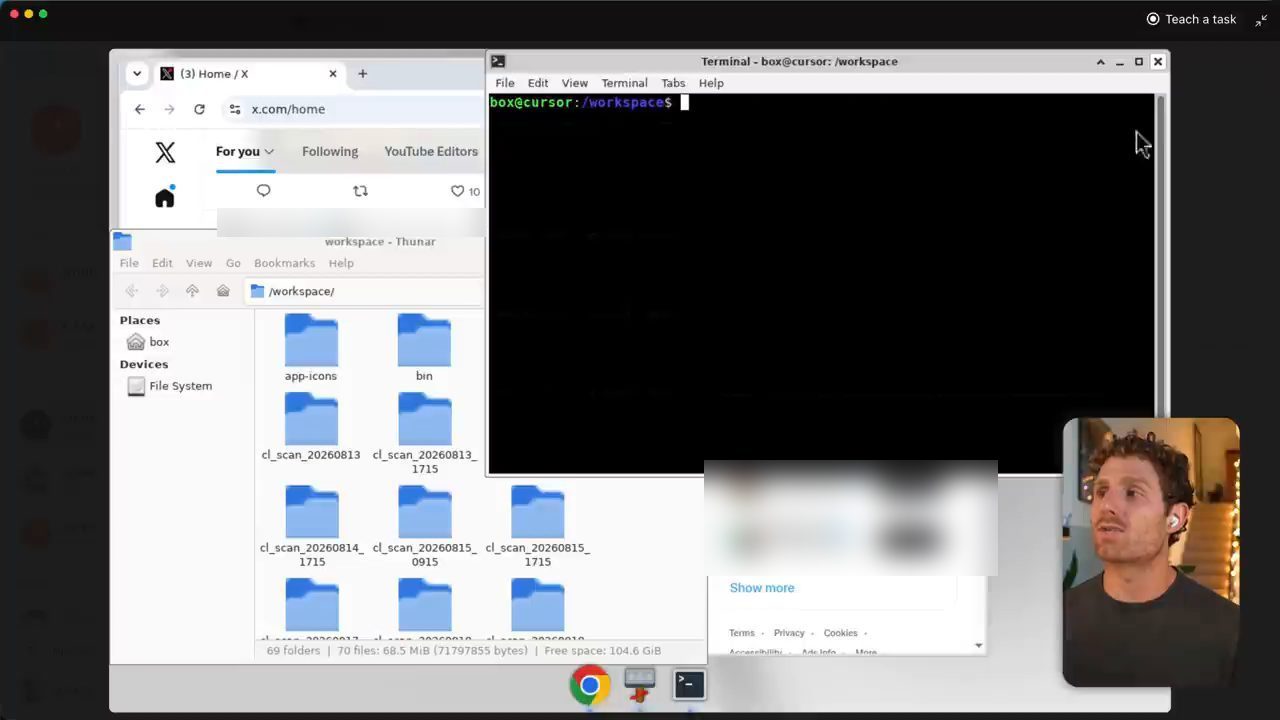Switch to the Following tab on X
This screenshot has height=720, width=1280.
[x=330, y=151]
